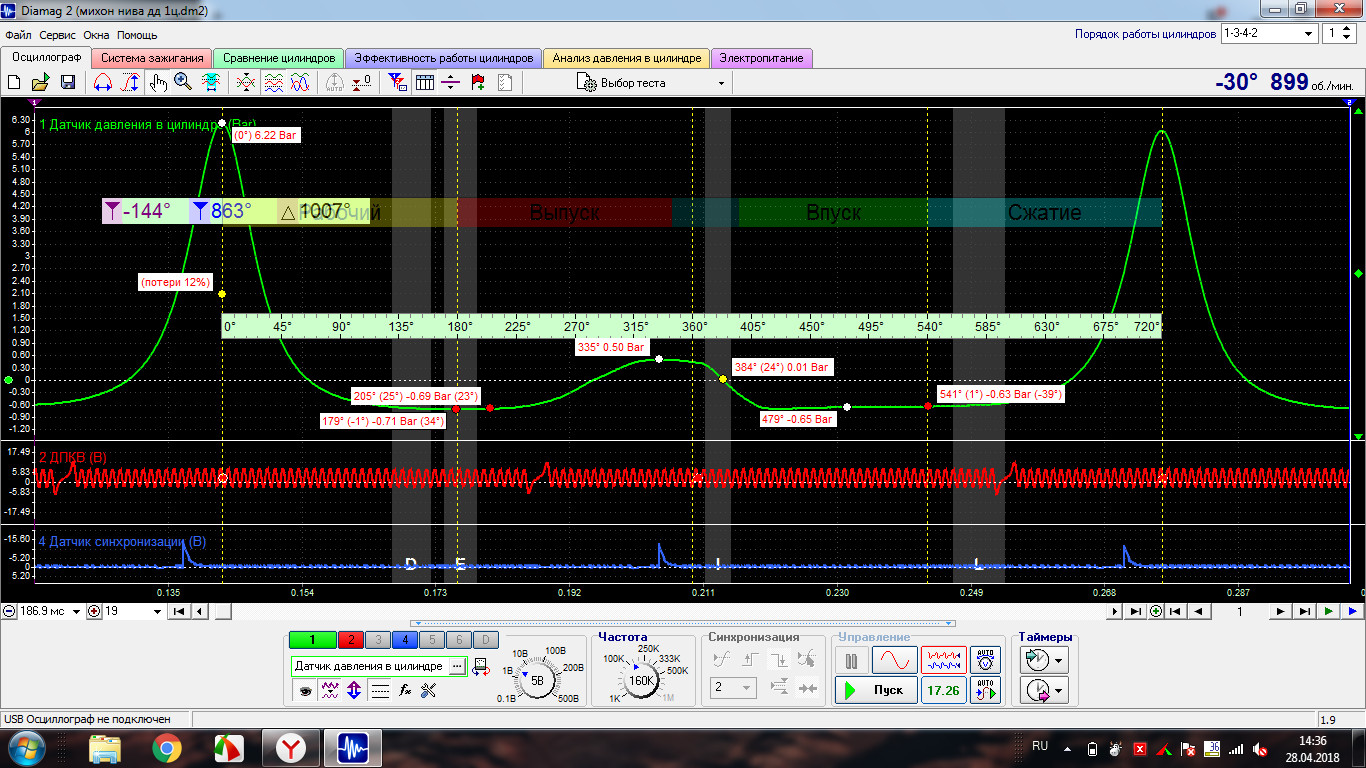Click the blue vertical arrows scaling icon

click(354, 690)
